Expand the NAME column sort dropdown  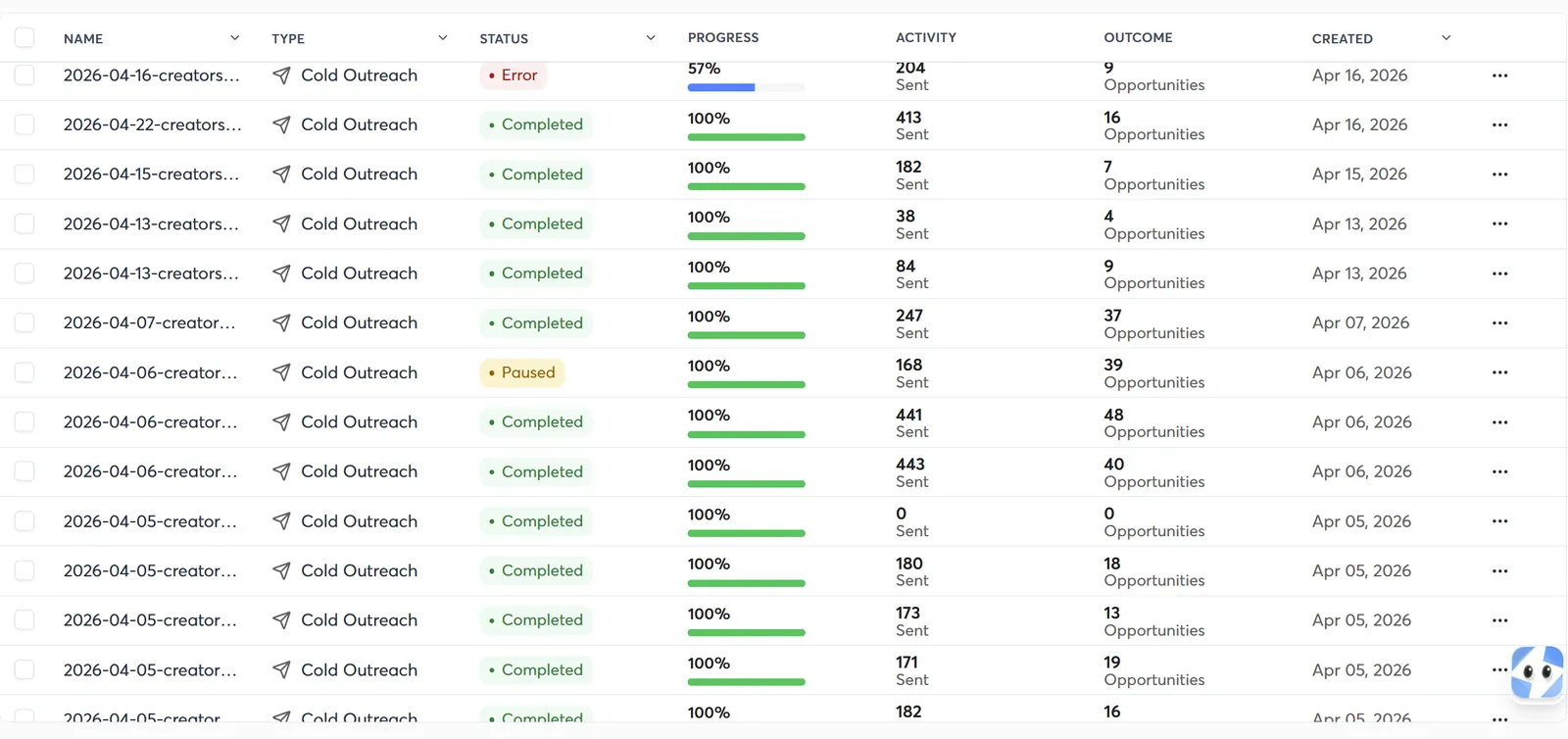click(234, 38)
